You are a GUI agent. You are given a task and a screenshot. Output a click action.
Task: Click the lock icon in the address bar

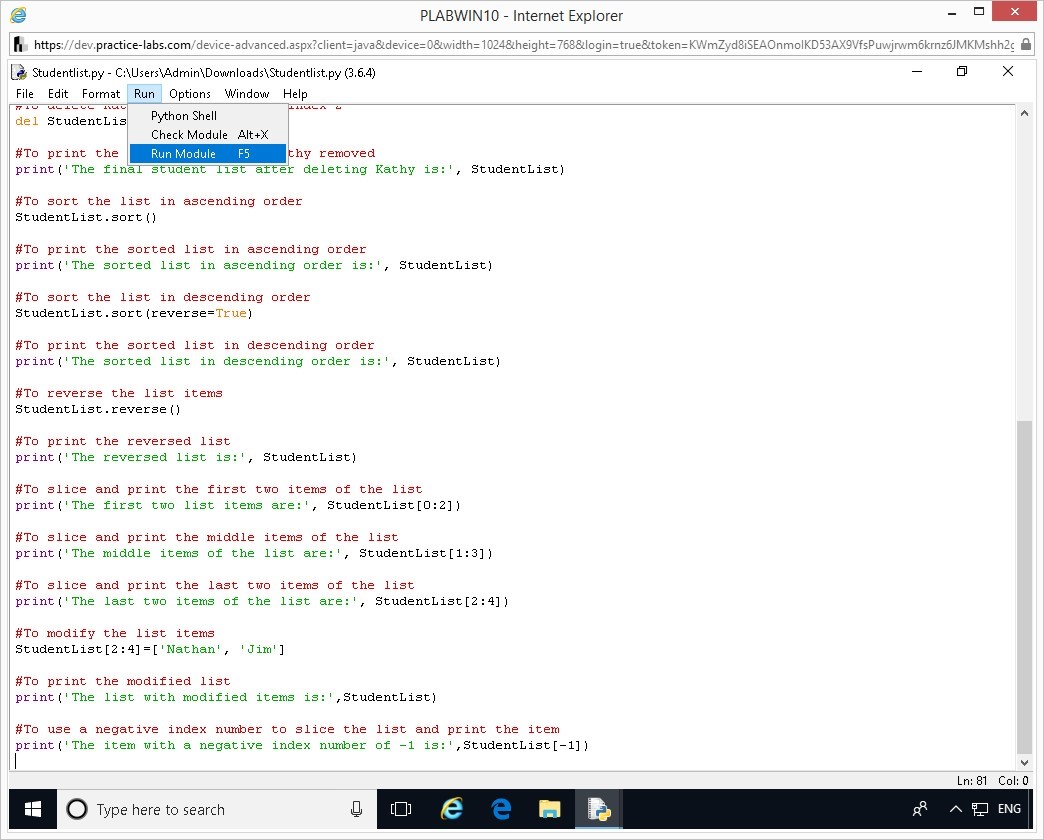pyautogui.click(x=1027, y=44)
